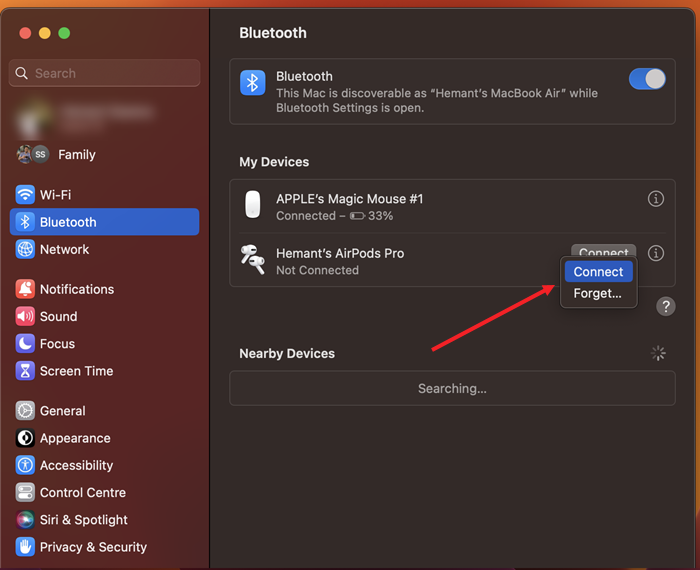
Task: Click the Bluetooth help question mark button
Action: click(x=666, y=307)
